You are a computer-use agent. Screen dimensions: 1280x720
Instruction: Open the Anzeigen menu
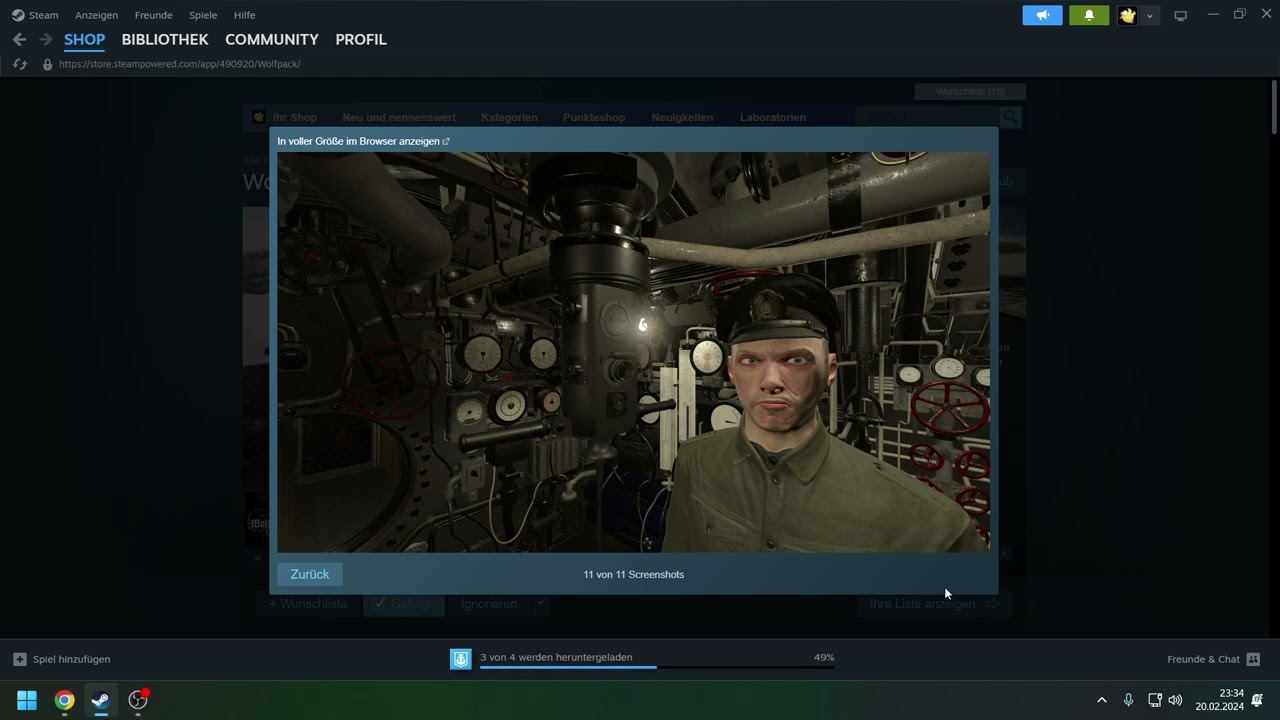pos(96,15)
